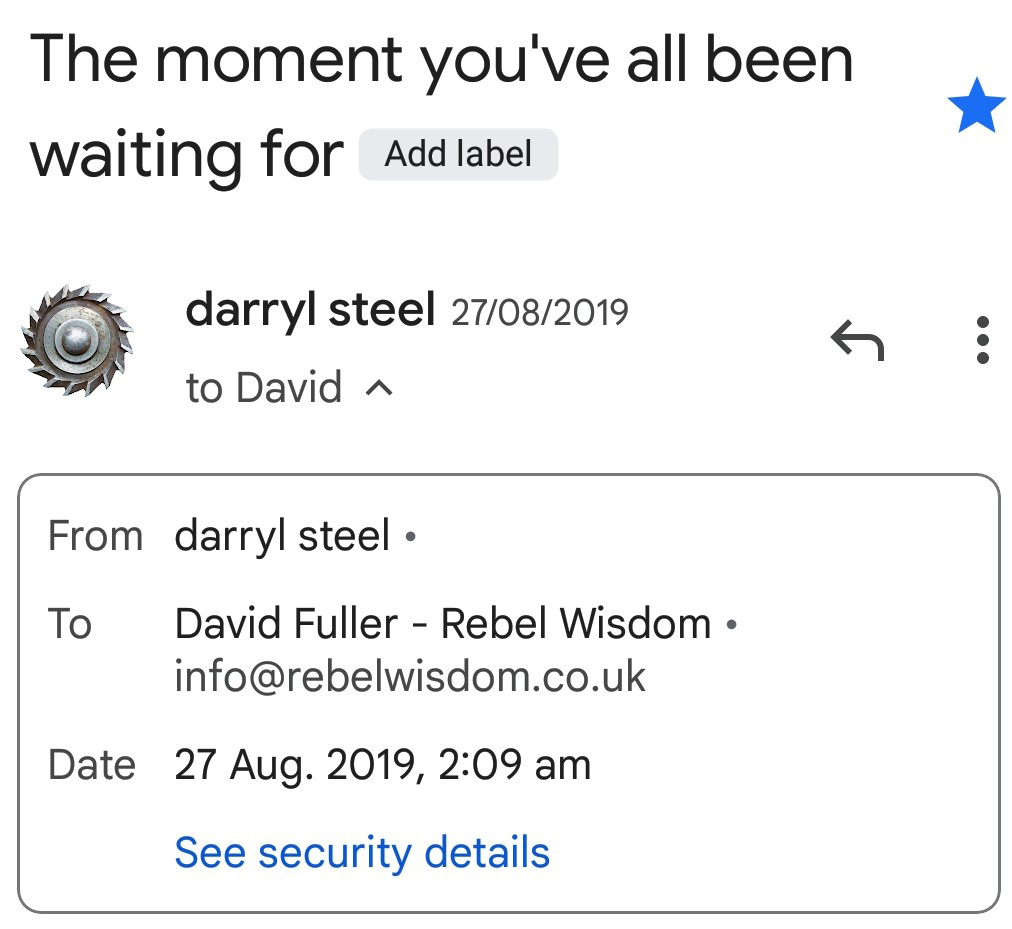Click the 'Date' field label
Image resolution: width=1012 pixels, height=929 pixels.
pyautogui.click(x=91, y=765)
